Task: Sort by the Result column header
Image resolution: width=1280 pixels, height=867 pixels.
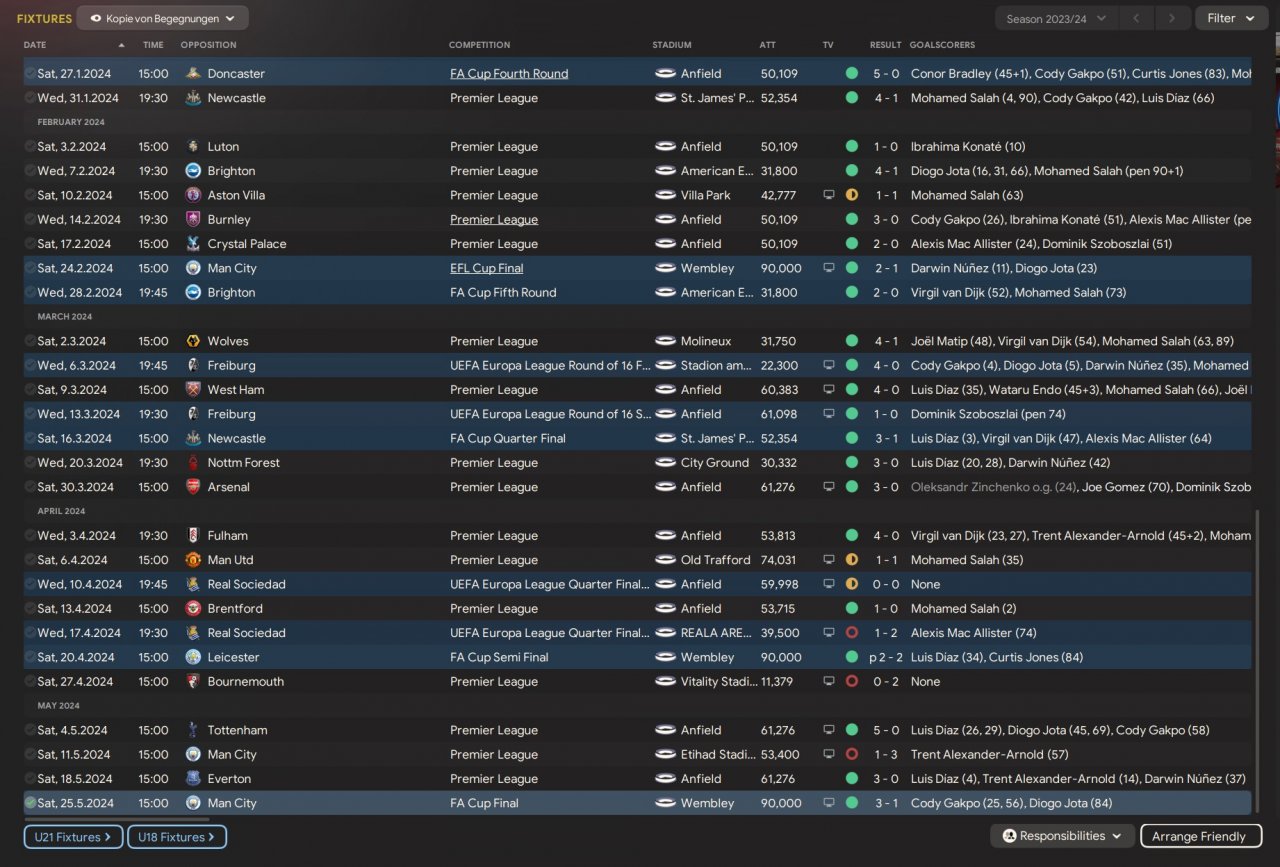Action: click(886, 45)
